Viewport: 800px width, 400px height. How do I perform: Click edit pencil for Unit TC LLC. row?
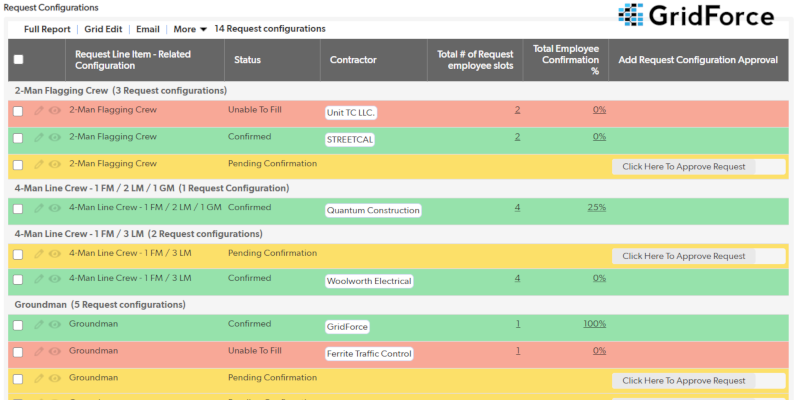(38, 110)
